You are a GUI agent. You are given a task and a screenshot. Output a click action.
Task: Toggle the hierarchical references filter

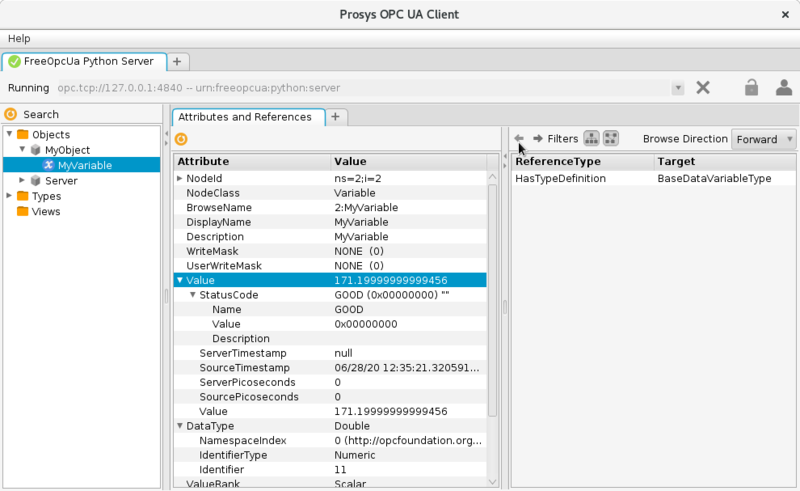pyautogui.click(x=591, y=139)
